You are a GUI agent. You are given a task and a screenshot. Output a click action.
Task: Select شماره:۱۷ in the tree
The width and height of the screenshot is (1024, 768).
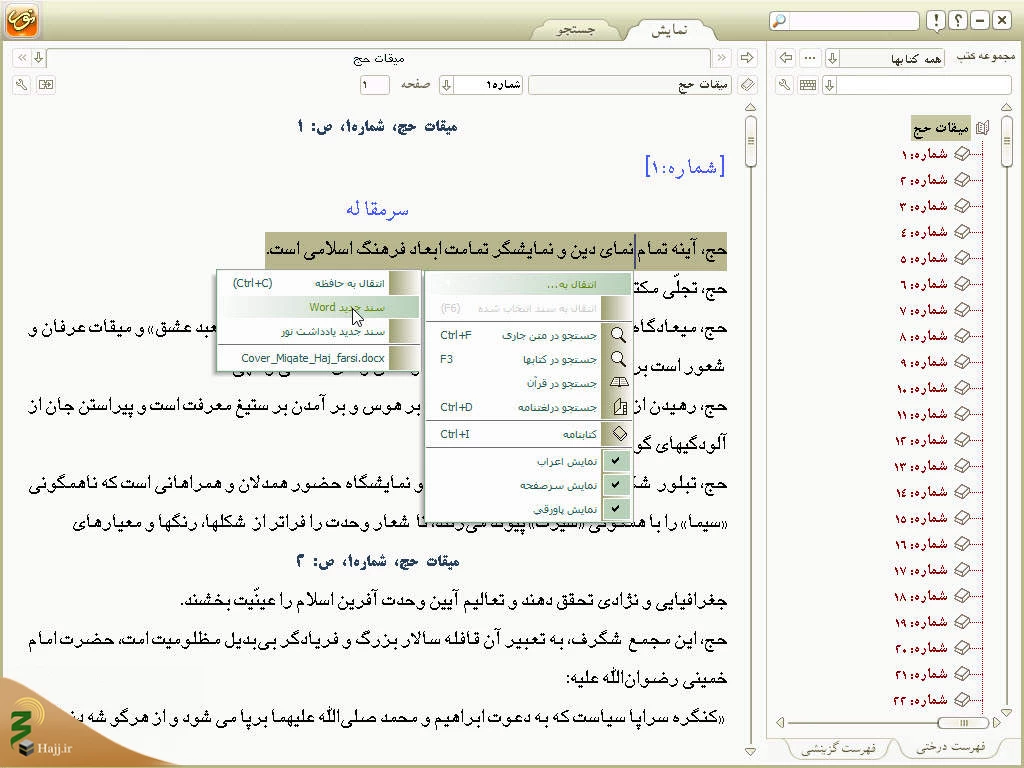921,570
